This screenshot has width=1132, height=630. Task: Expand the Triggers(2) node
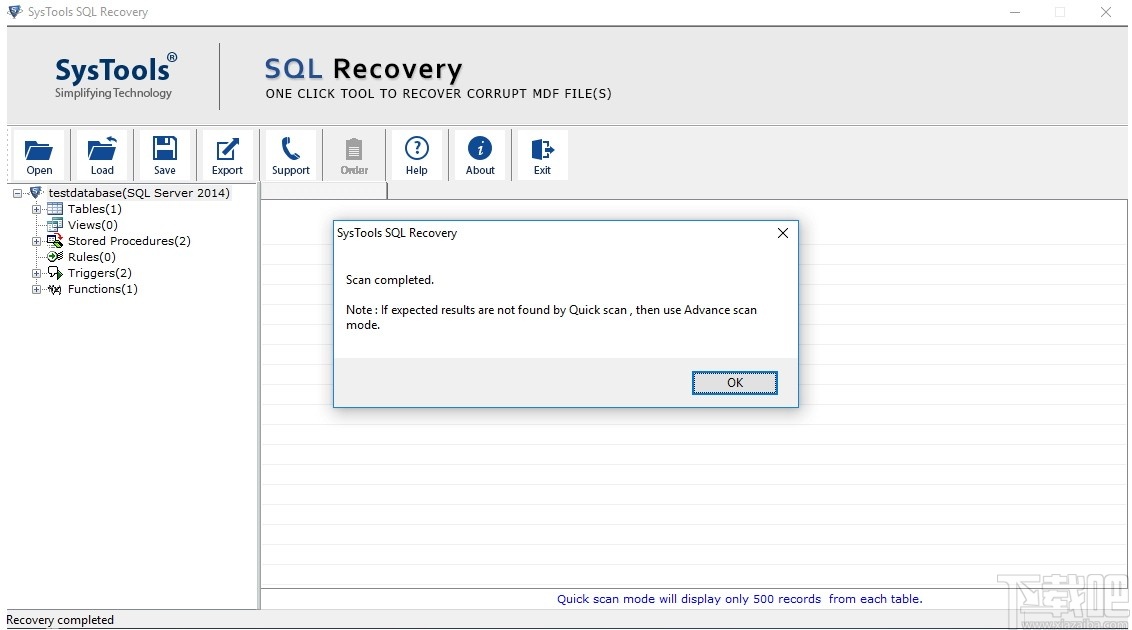[36, 273]
